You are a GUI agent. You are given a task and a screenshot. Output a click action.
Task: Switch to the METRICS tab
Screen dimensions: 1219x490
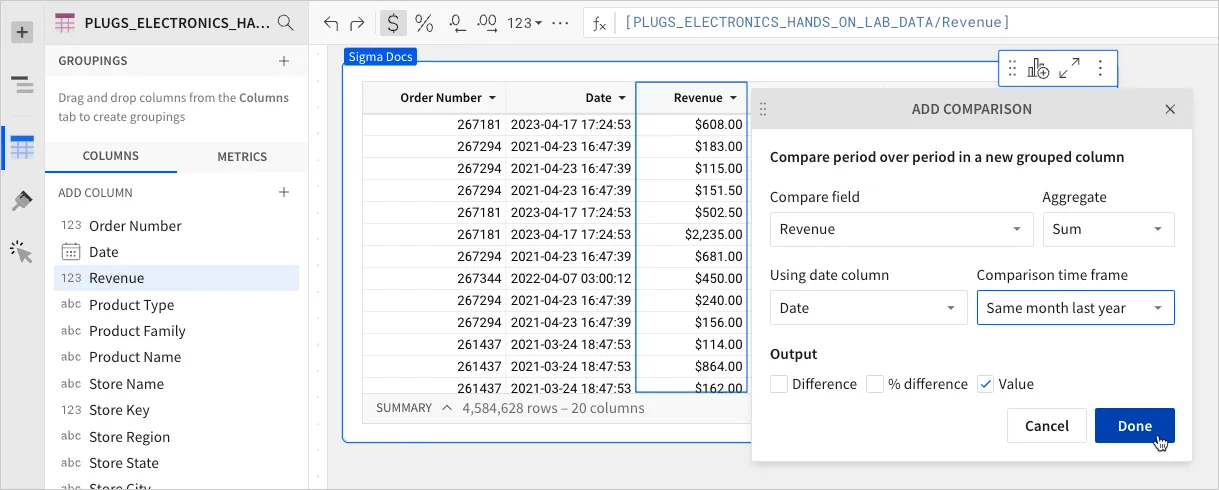[242, 157]
